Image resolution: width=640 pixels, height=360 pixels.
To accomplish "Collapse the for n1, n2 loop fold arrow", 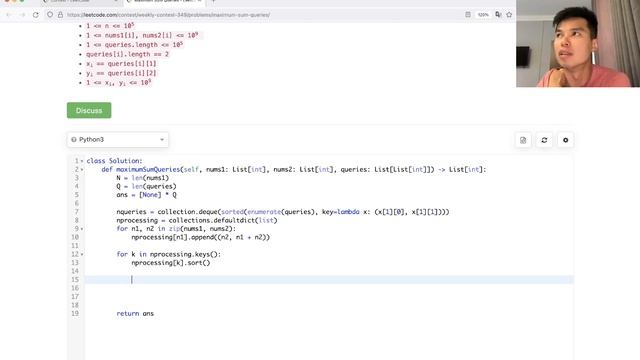I will (x=82, y=229).
